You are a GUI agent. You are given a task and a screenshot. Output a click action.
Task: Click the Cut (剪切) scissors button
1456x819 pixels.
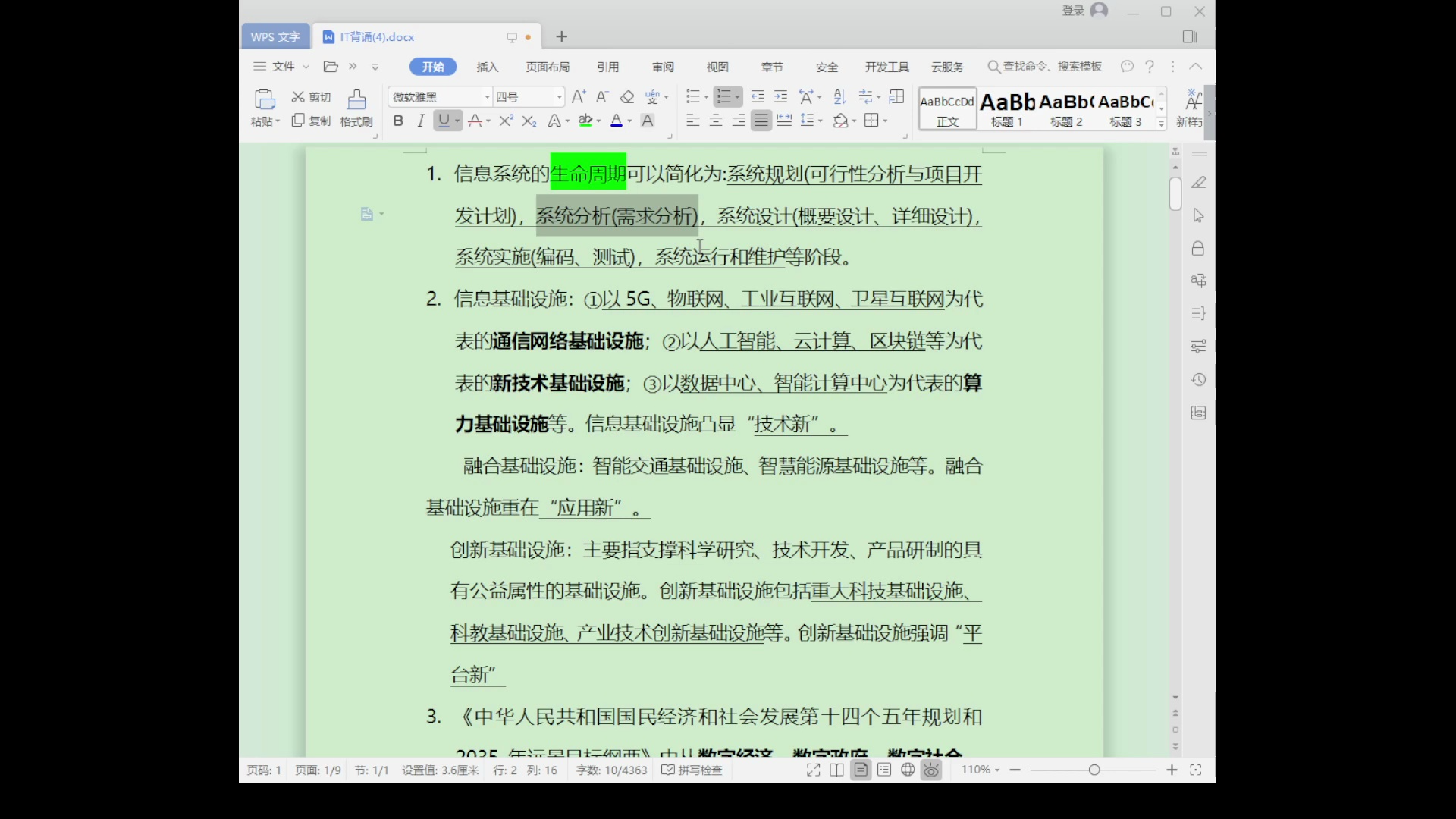coord(311,97)
